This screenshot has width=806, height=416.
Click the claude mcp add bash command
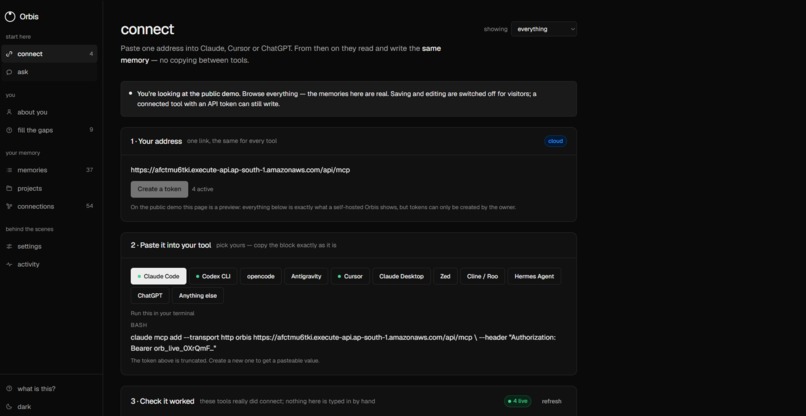pyautogui.click(x=343, y=343)
